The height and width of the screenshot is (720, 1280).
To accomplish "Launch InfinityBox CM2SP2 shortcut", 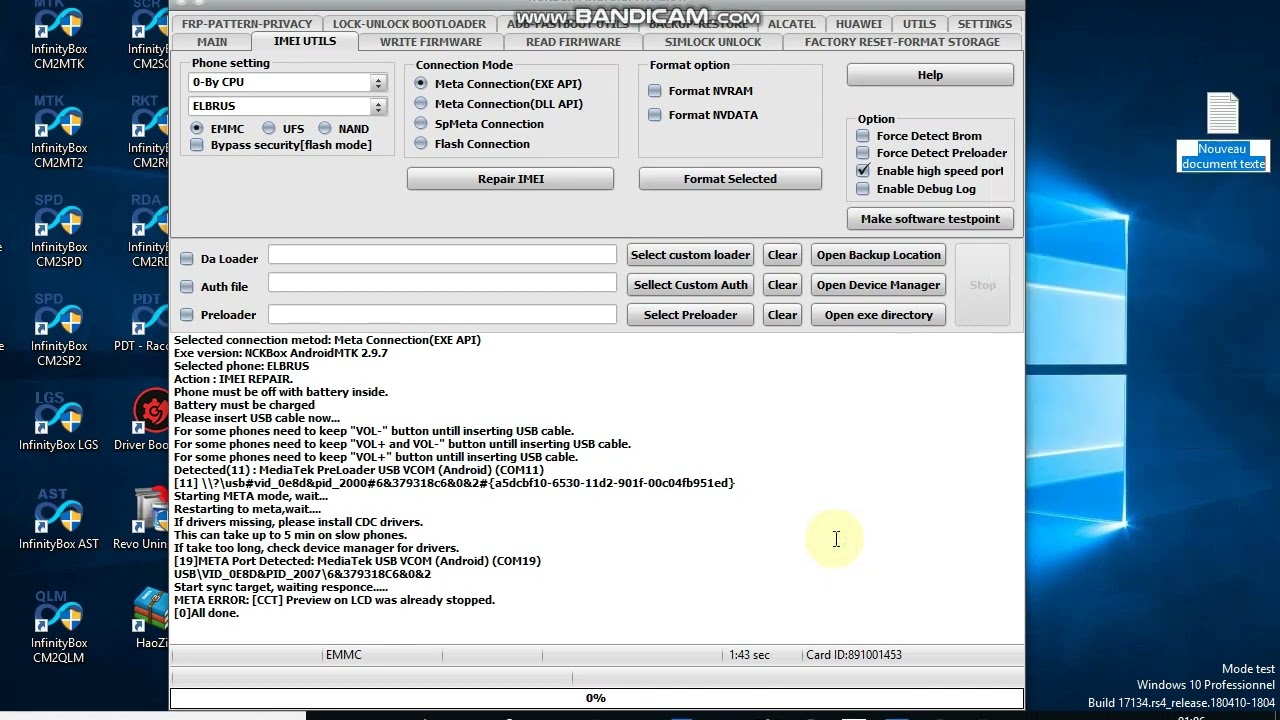I will [x=58, y=330].
